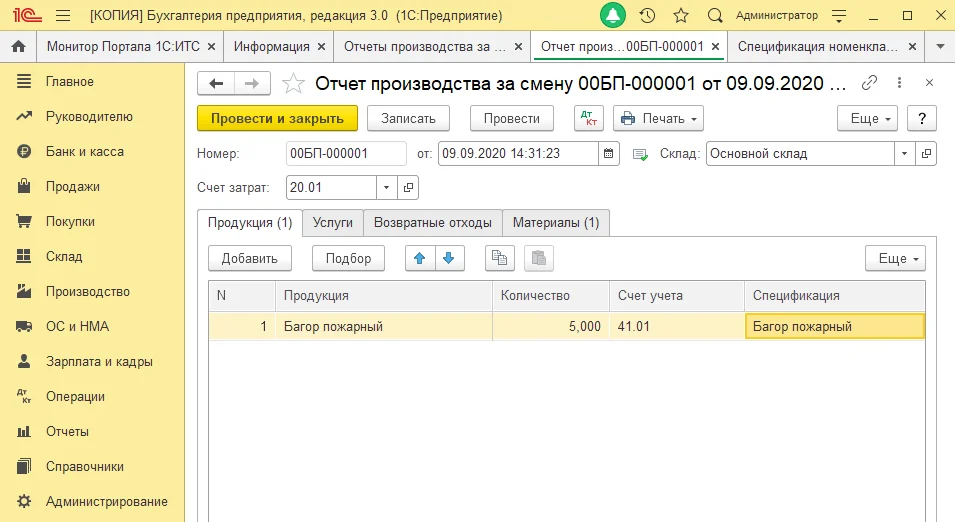Open account 20.01 card
Image resolution: width=955 pixels, height=522 pixels.
[x=408, y=188]
